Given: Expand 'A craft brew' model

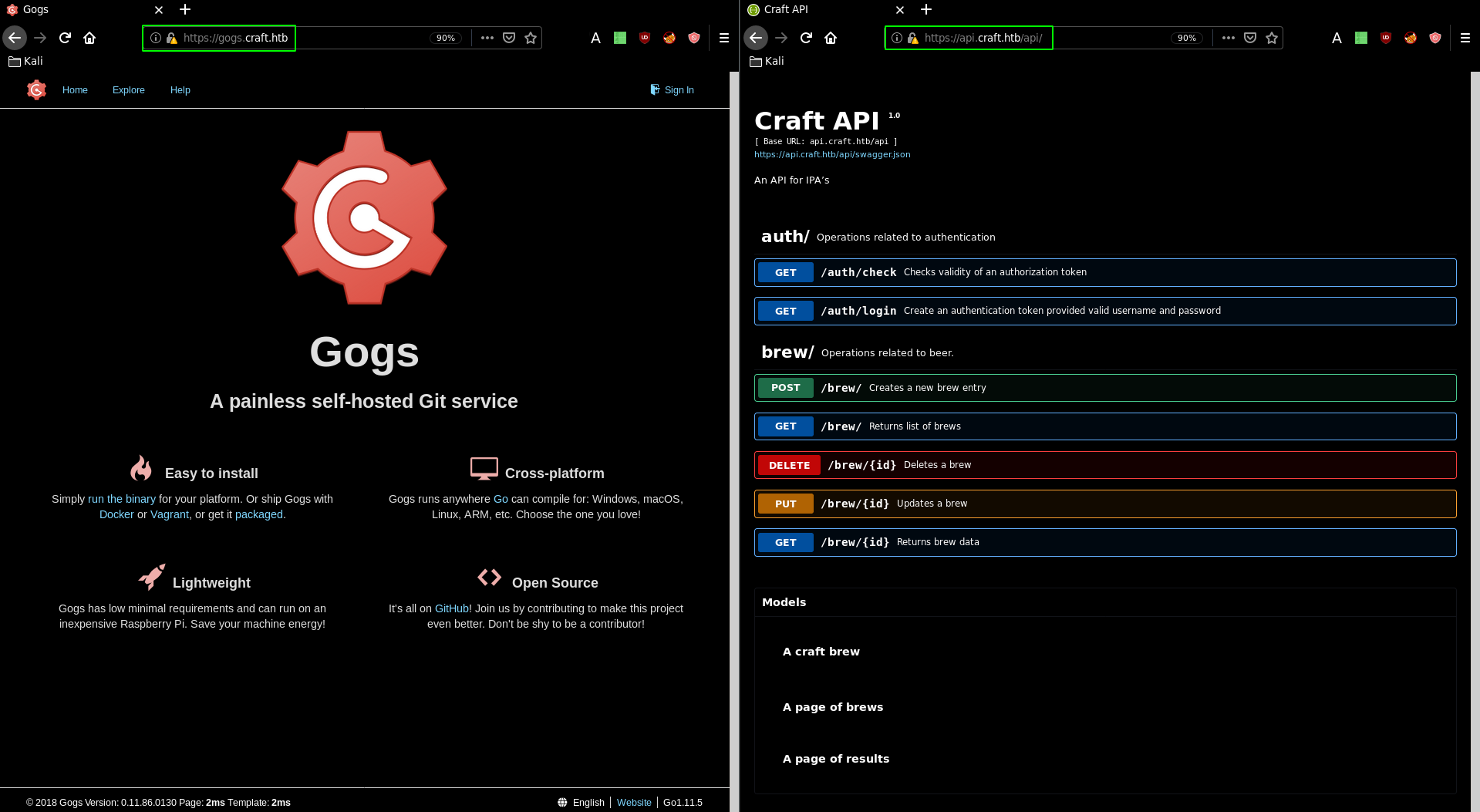Looking at the screenshot, I should click(821, 652).
